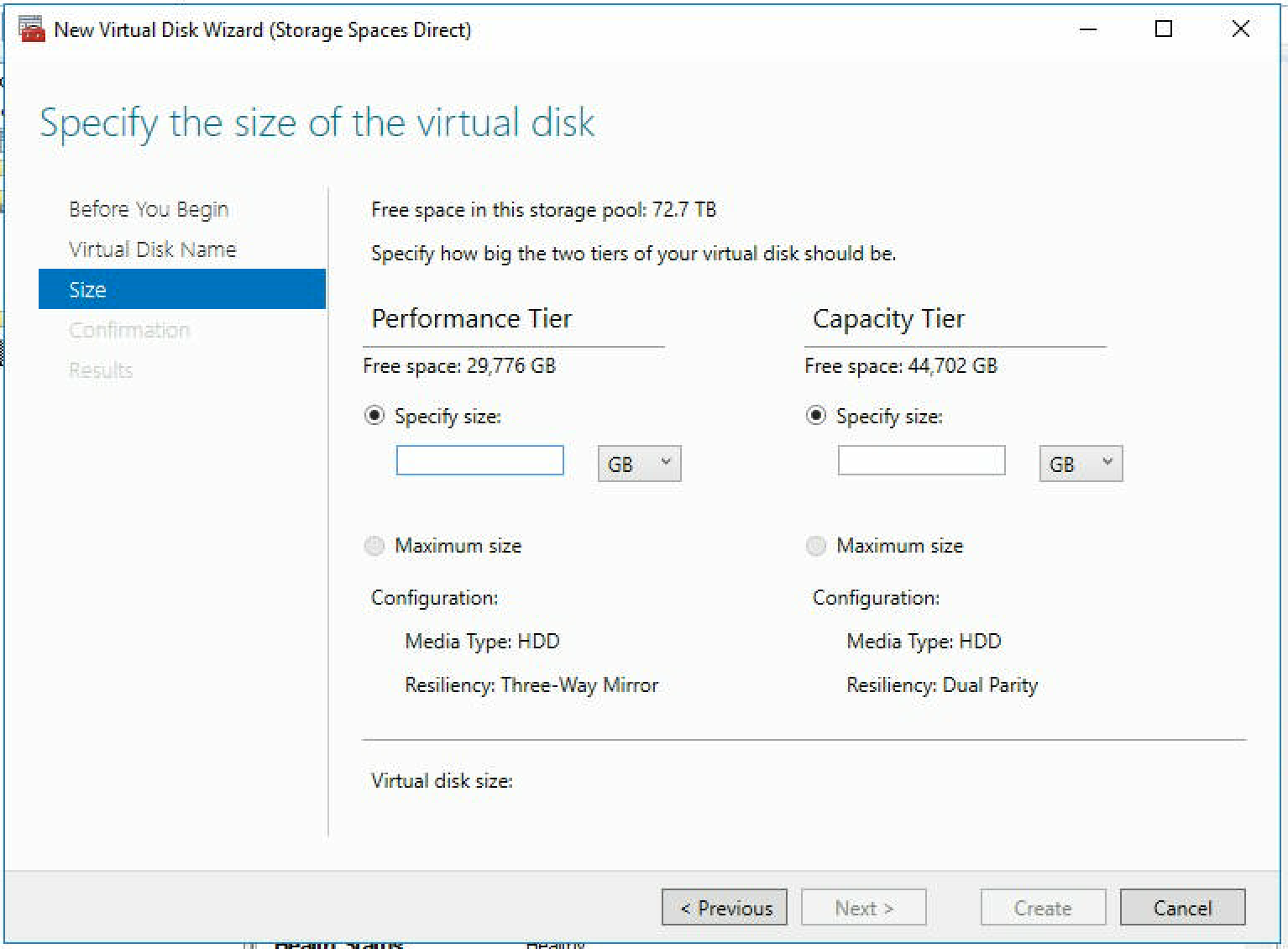Go to the Before You Begin step
Screen dimensions: 1288x949
(x=149, y=208)
